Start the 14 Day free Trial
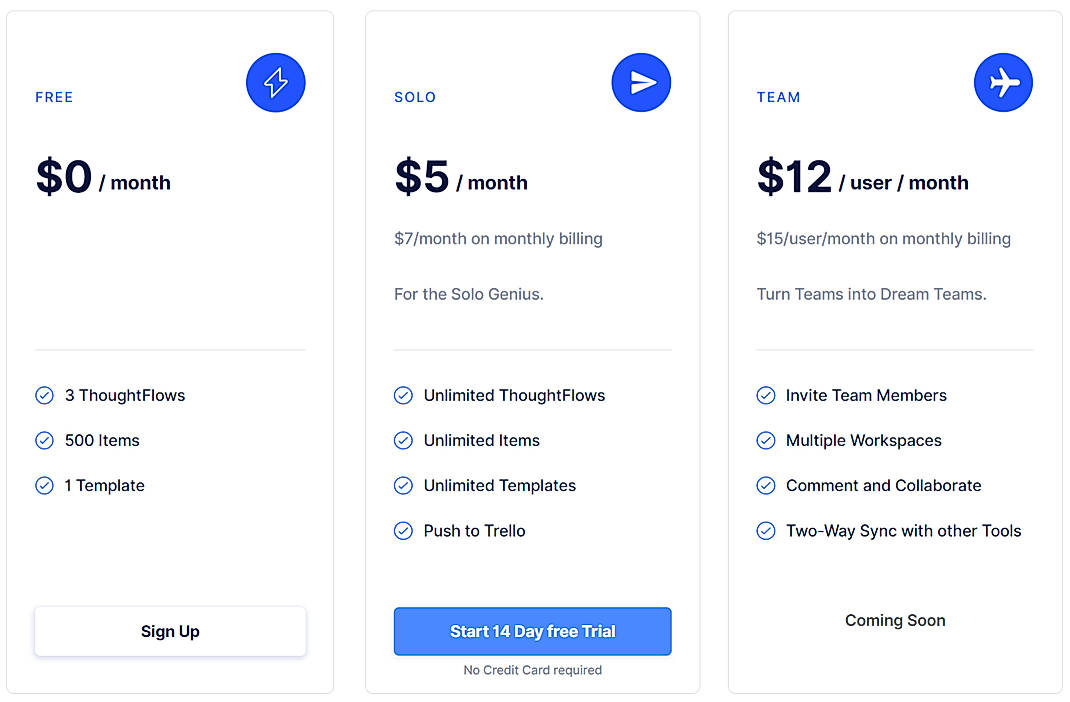Viewport: 1070px width, 702px height. click(532, 631)
